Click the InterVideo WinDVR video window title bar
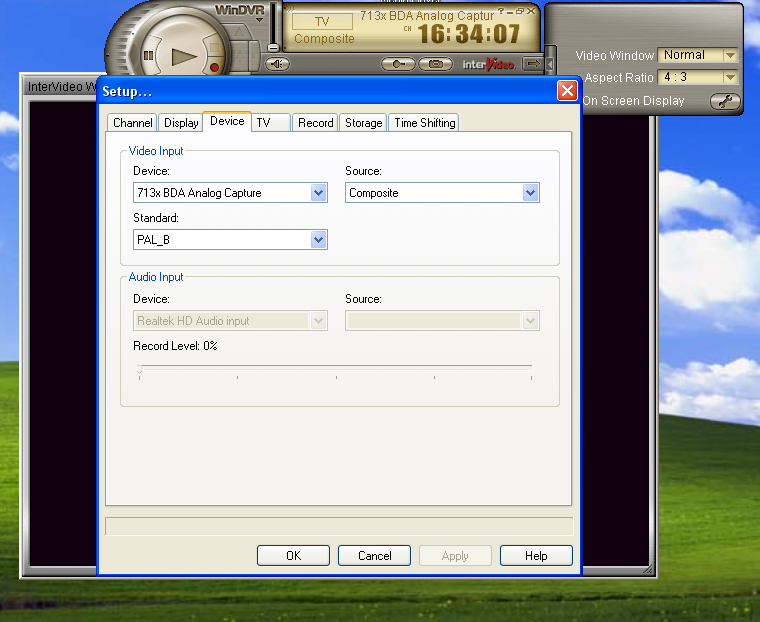This screenshot has width=760, height=622. point(61,87)
